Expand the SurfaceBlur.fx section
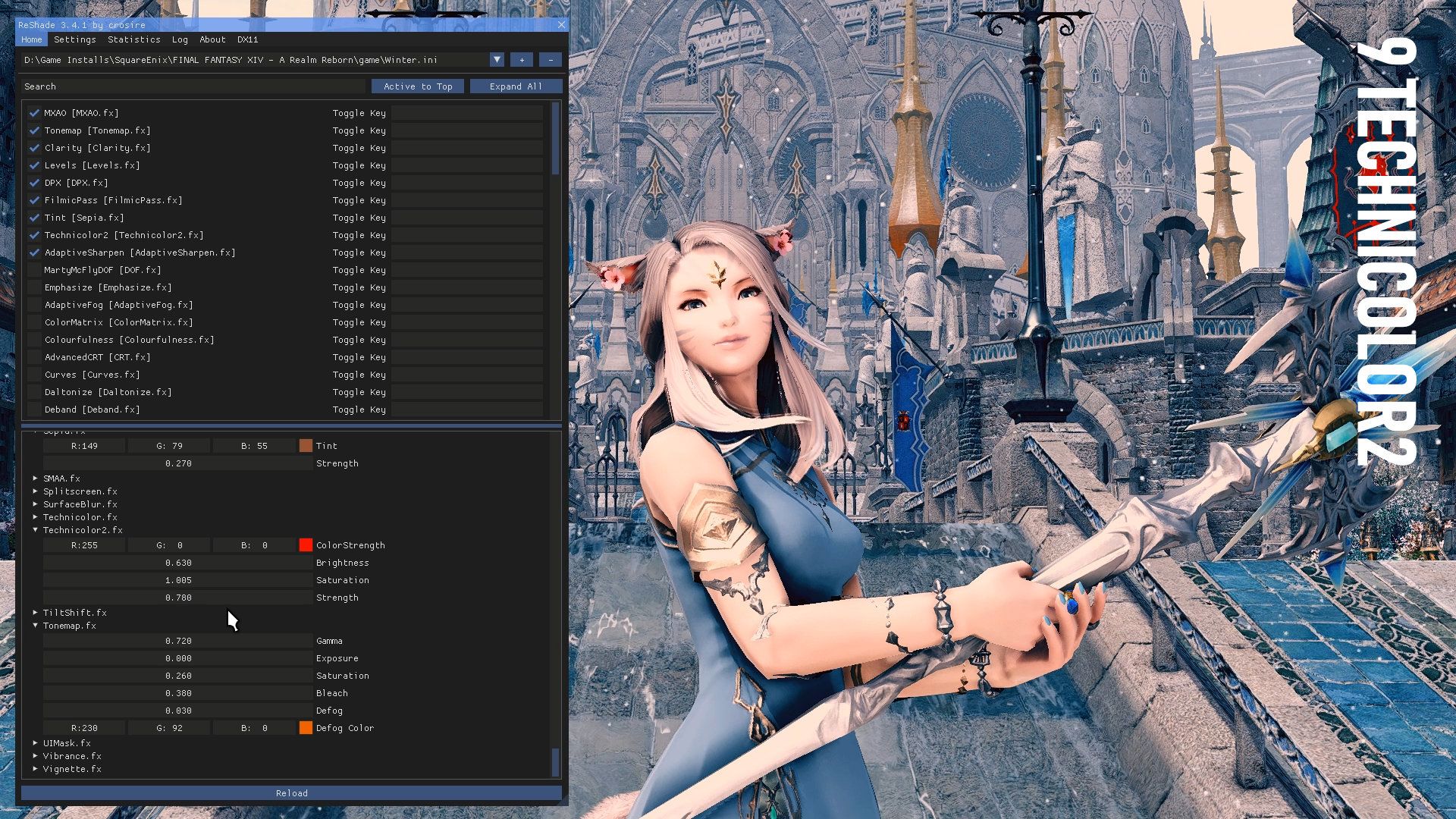Image resolution: width=1456 pixels, height=819 pixels. (36, 504)
